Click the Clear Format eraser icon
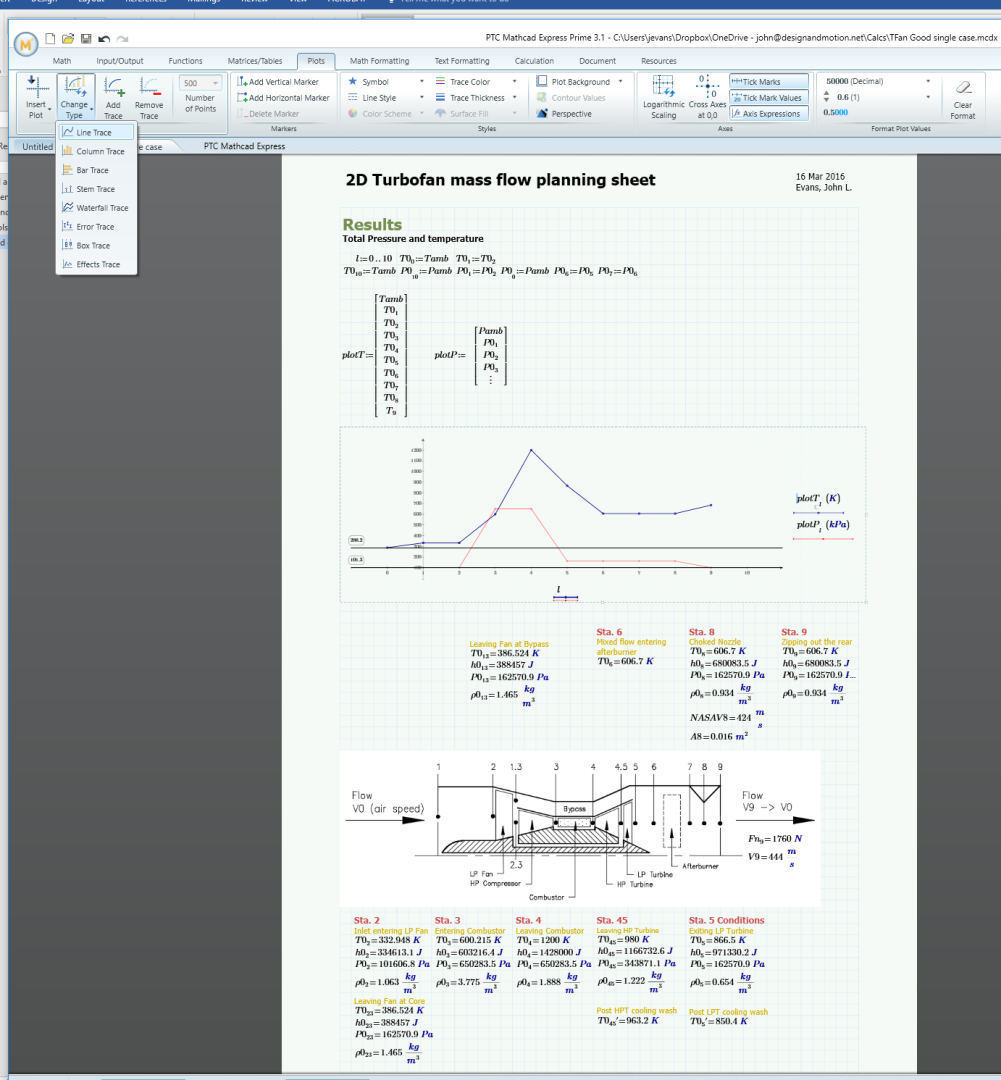The image size is (1001, 1080). coord(963,87)
